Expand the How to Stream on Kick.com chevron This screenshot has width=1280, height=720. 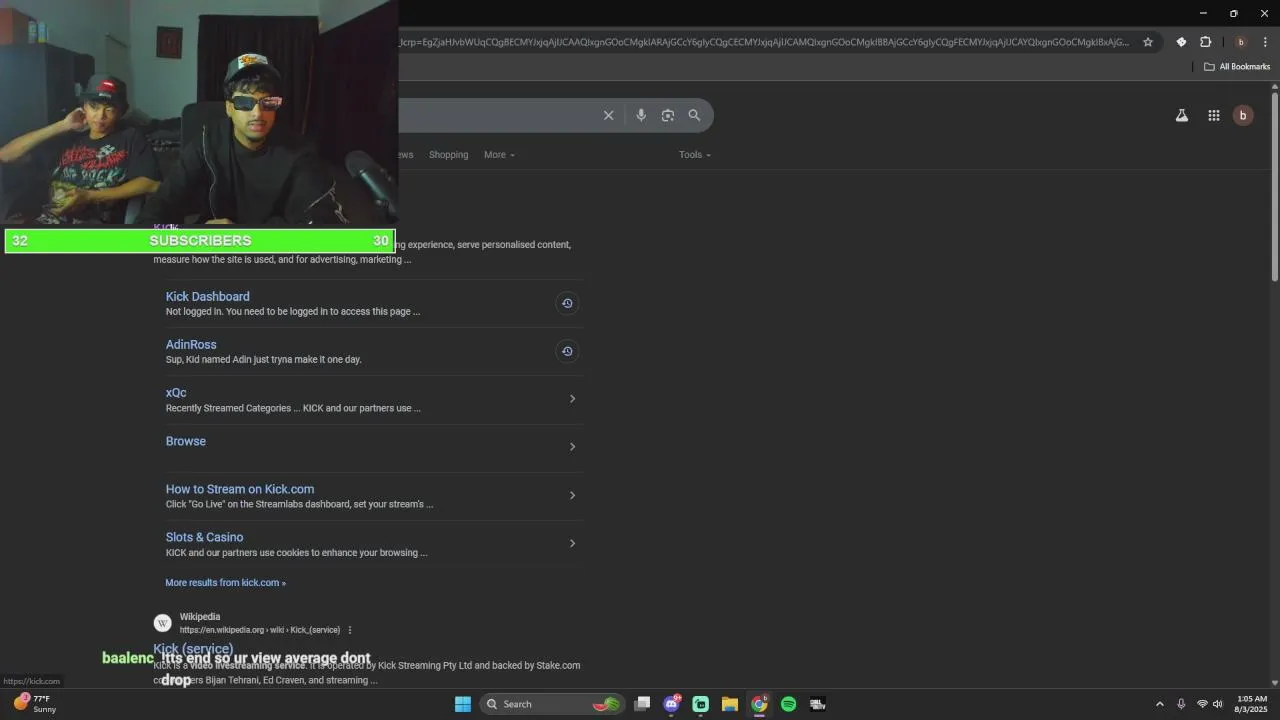[572, 495]
